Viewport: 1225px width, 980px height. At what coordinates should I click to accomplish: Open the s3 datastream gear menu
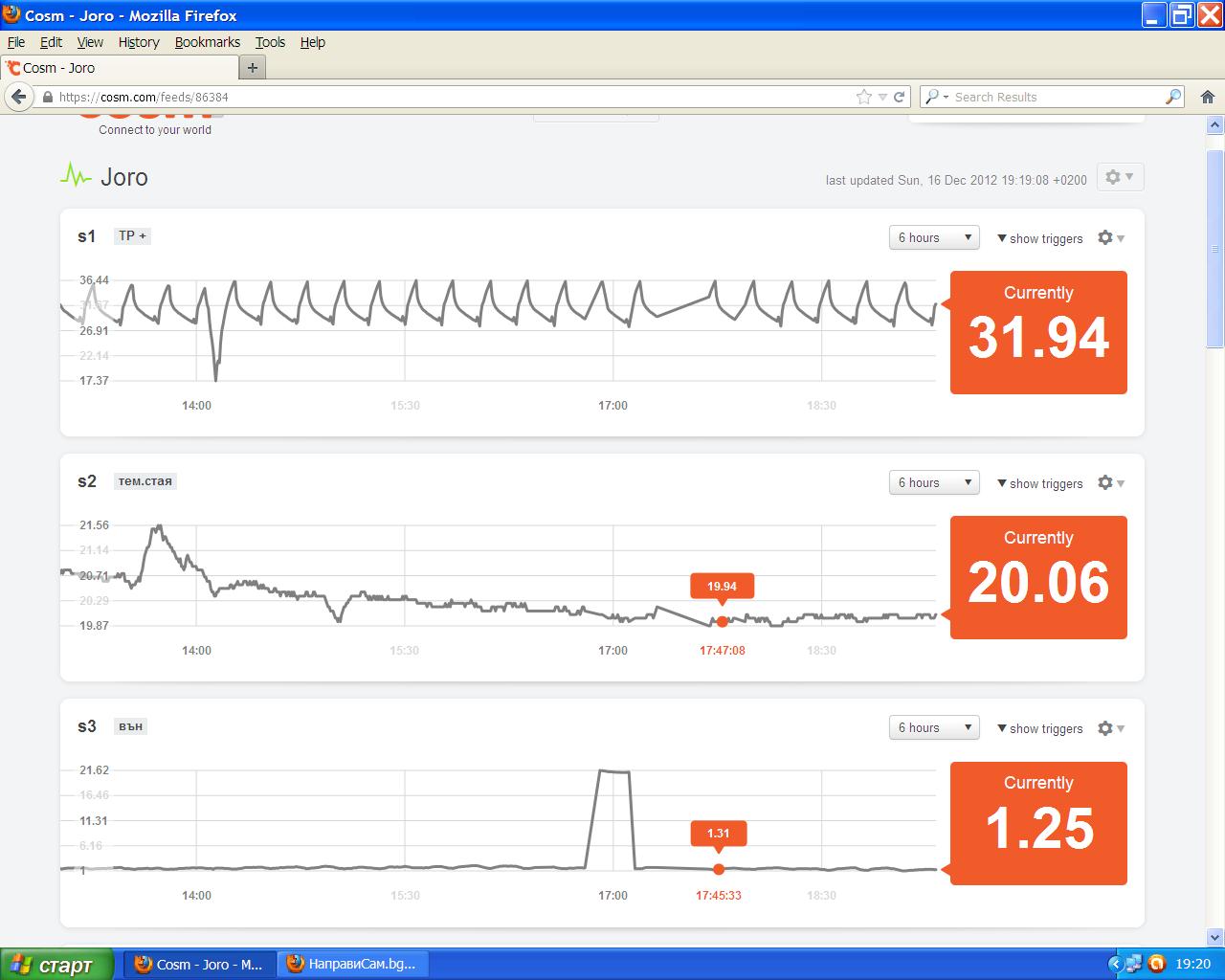click(1110, 728)
